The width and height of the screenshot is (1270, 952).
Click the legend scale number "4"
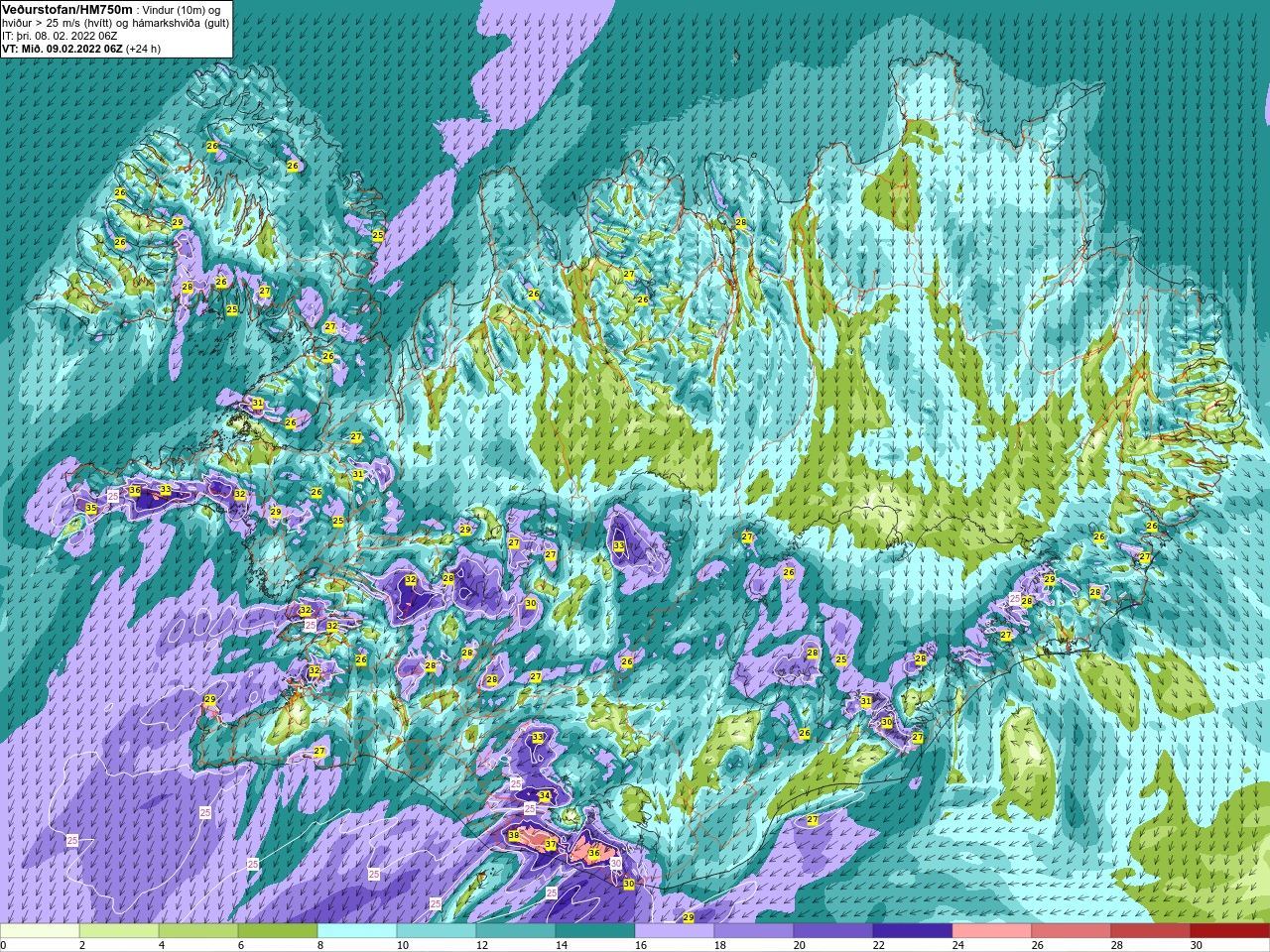161,945
